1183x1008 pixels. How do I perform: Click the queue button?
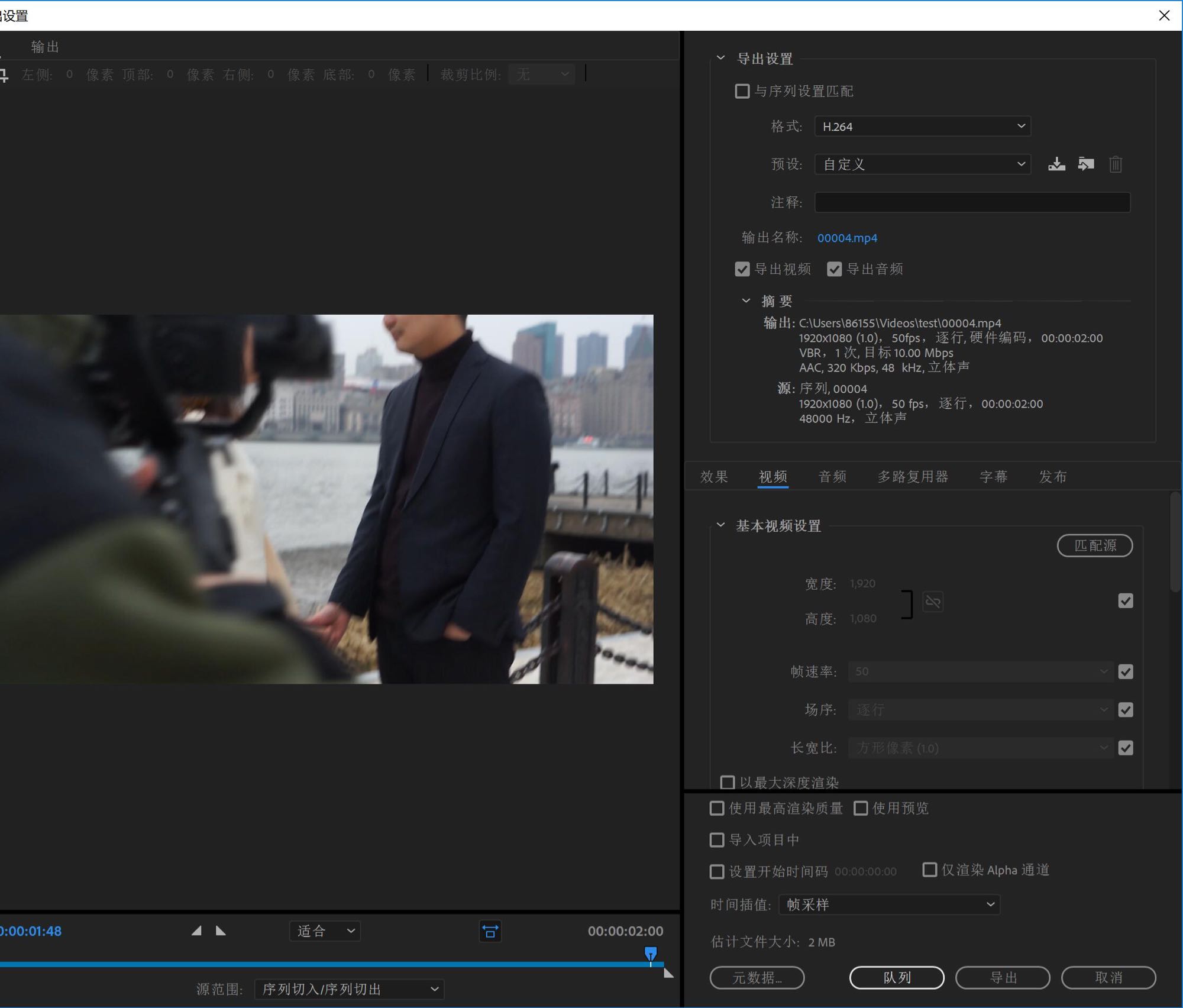[x=896, y=977]
